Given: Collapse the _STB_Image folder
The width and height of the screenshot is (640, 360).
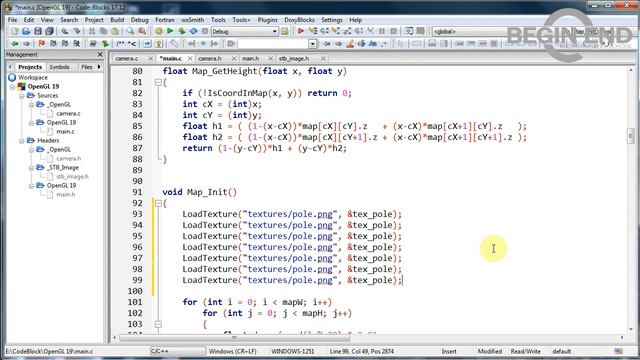Looking at the screenshot, I should [31, 167].
